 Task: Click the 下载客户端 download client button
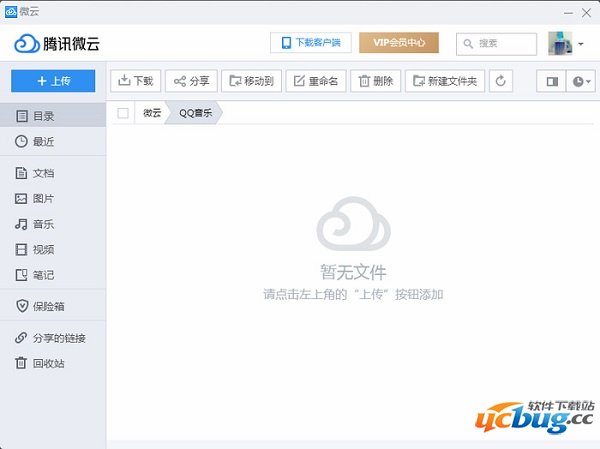(311, 42)
